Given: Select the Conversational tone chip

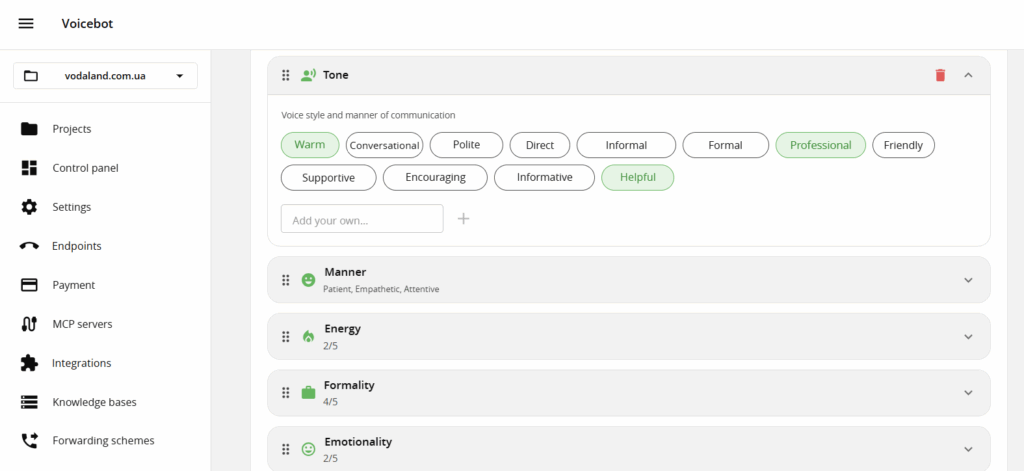Looking at the screenshot, I should 385,145.
